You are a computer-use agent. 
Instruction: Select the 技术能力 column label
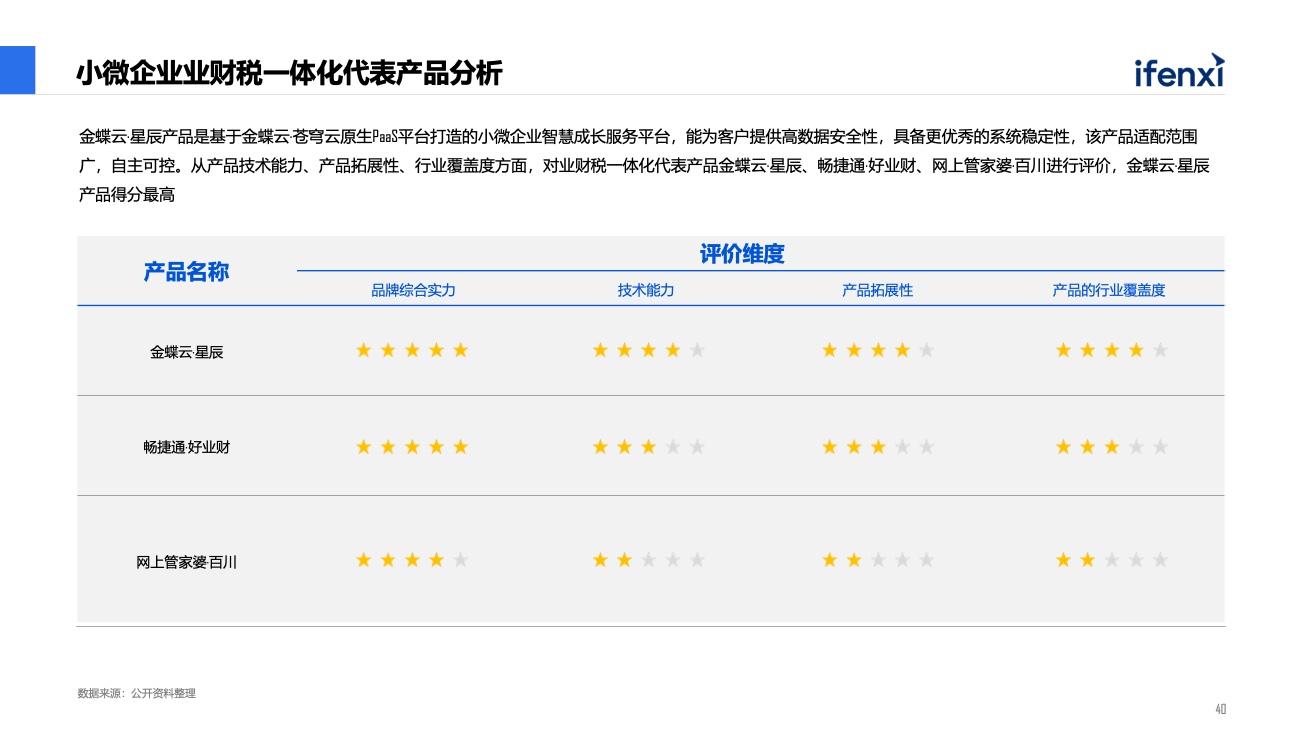click(646, 290)
